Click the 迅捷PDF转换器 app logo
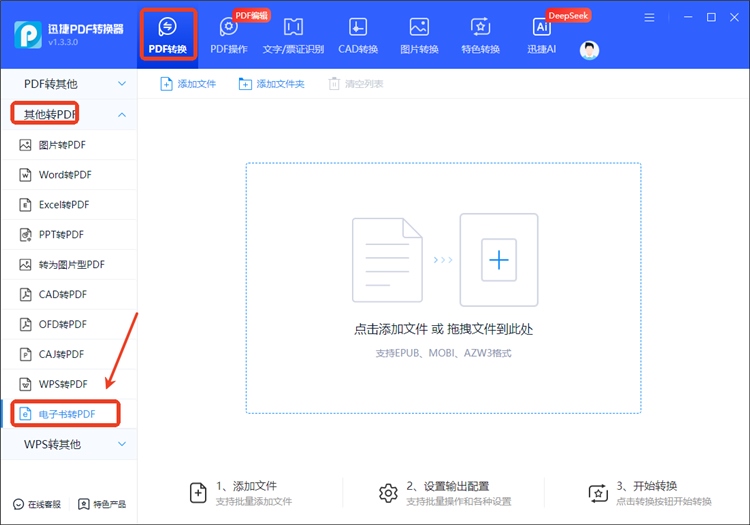Viewport: 750px width, 525px height. pos(28,35)
